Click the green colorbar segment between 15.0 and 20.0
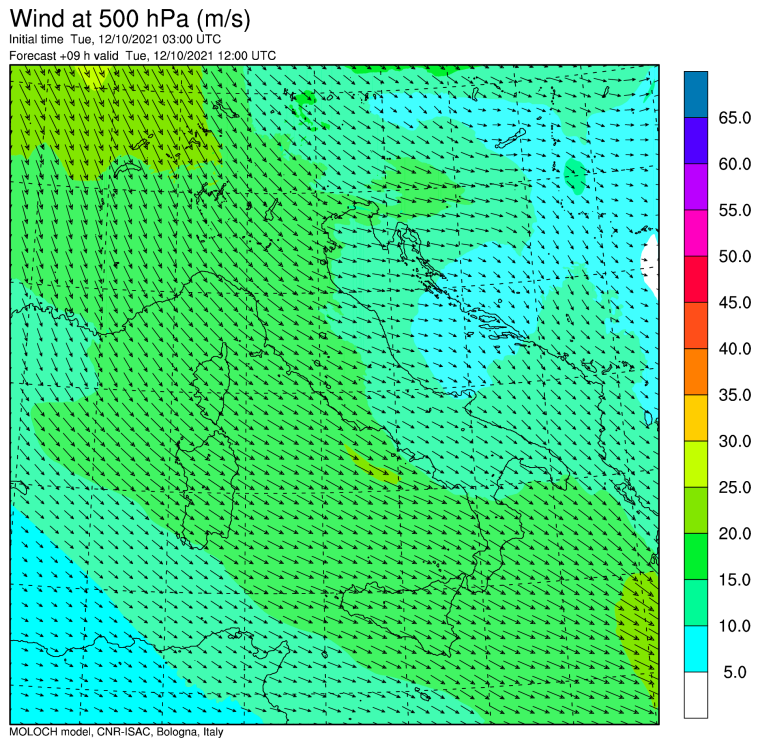Image resolution: width=760 pixels, height=747 pixels. (x=696, y=556)
